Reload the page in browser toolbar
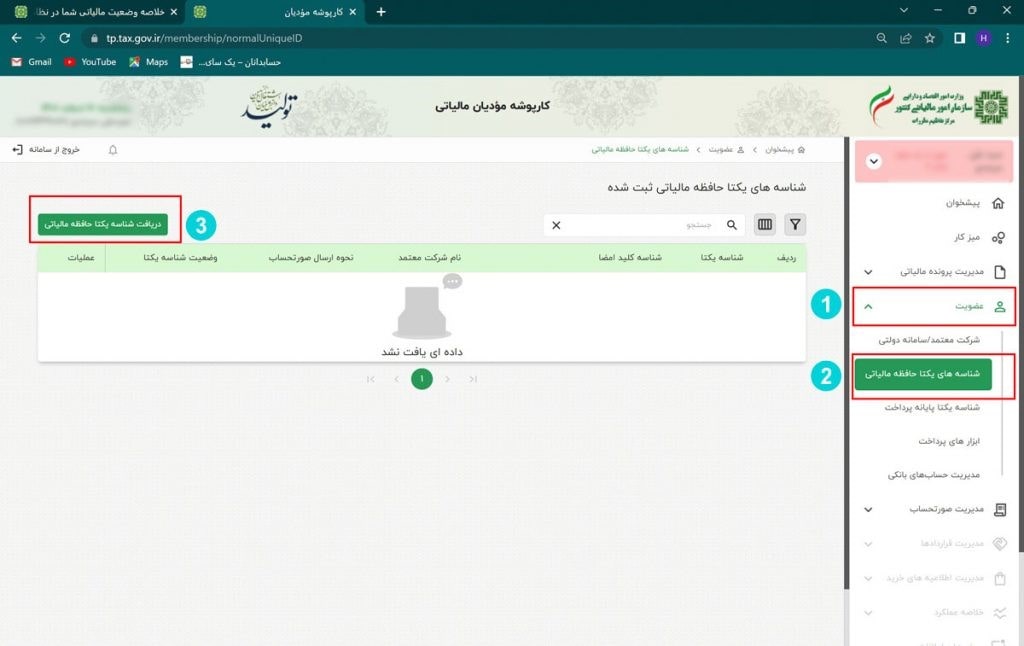1024x646 pixels. 65,38
